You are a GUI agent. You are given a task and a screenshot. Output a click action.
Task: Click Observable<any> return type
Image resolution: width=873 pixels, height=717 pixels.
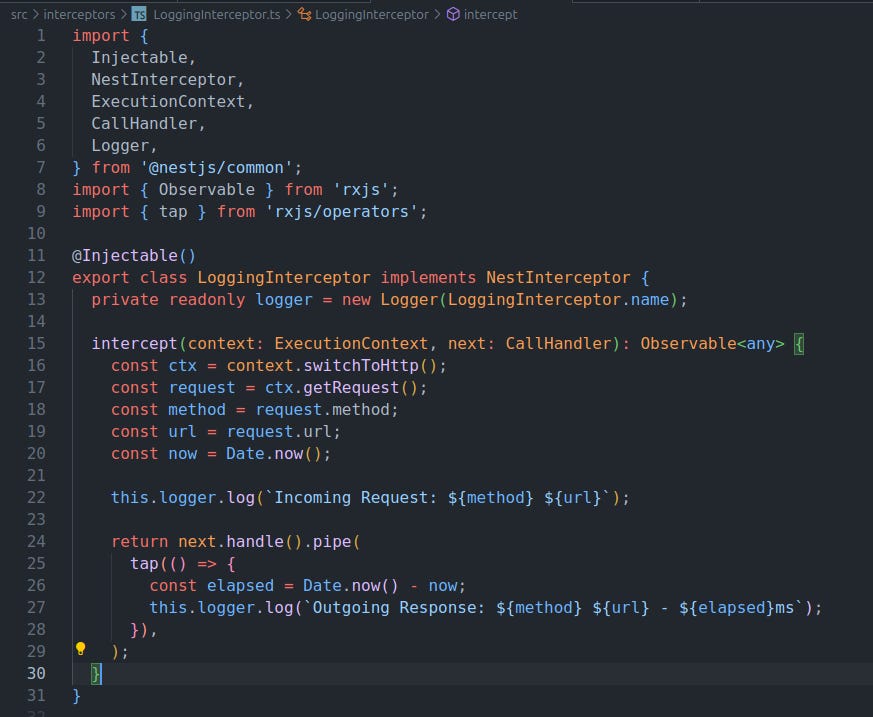point(712,343)
